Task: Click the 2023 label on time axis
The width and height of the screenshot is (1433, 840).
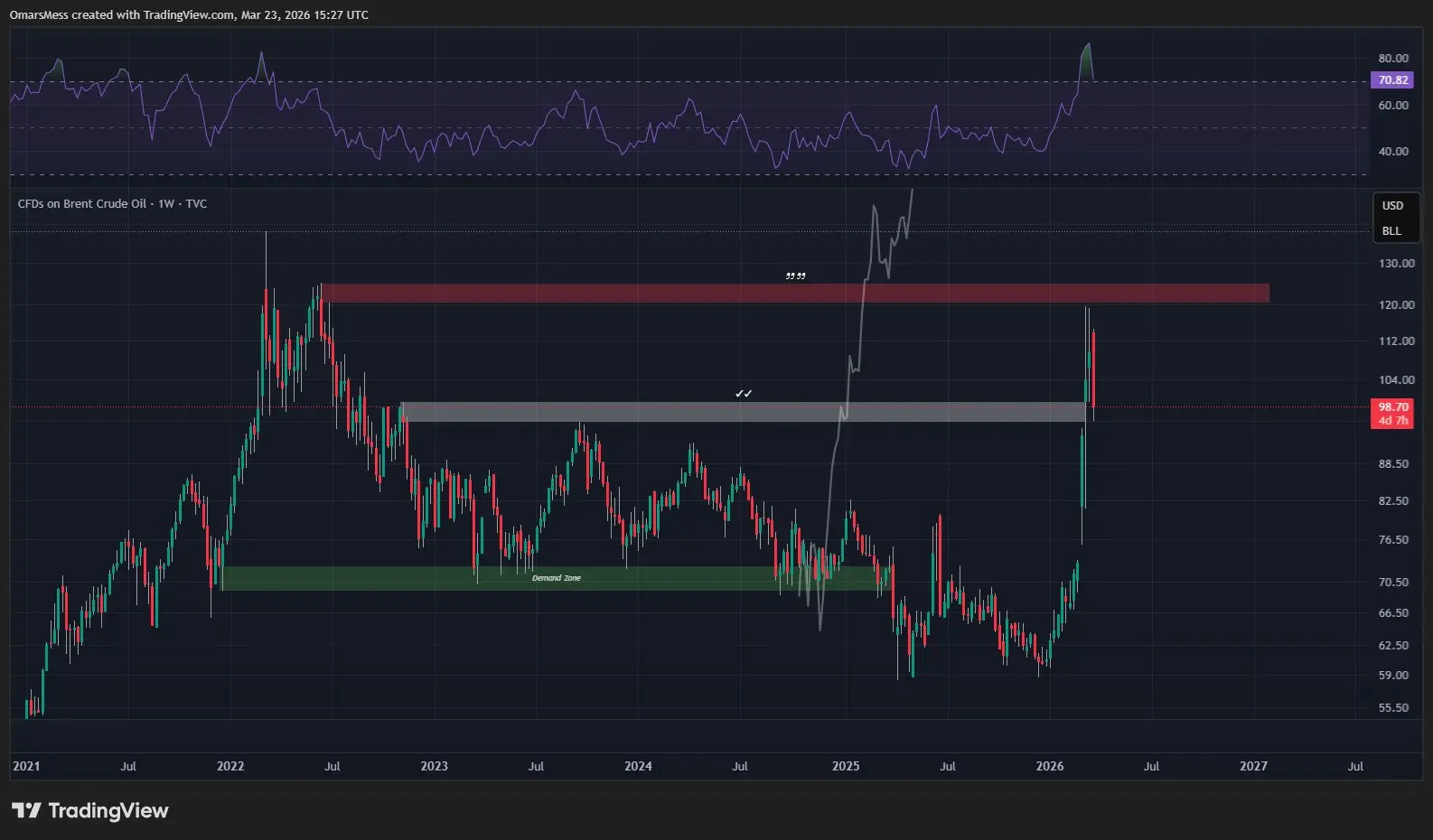Action: 434,767
